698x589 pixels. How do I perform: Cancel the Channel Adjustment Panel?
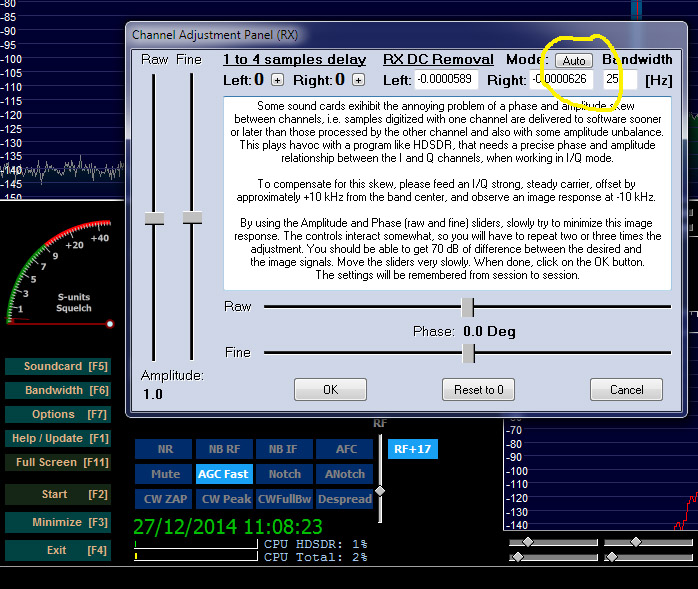pyautogui.click(x=626, y=390)
